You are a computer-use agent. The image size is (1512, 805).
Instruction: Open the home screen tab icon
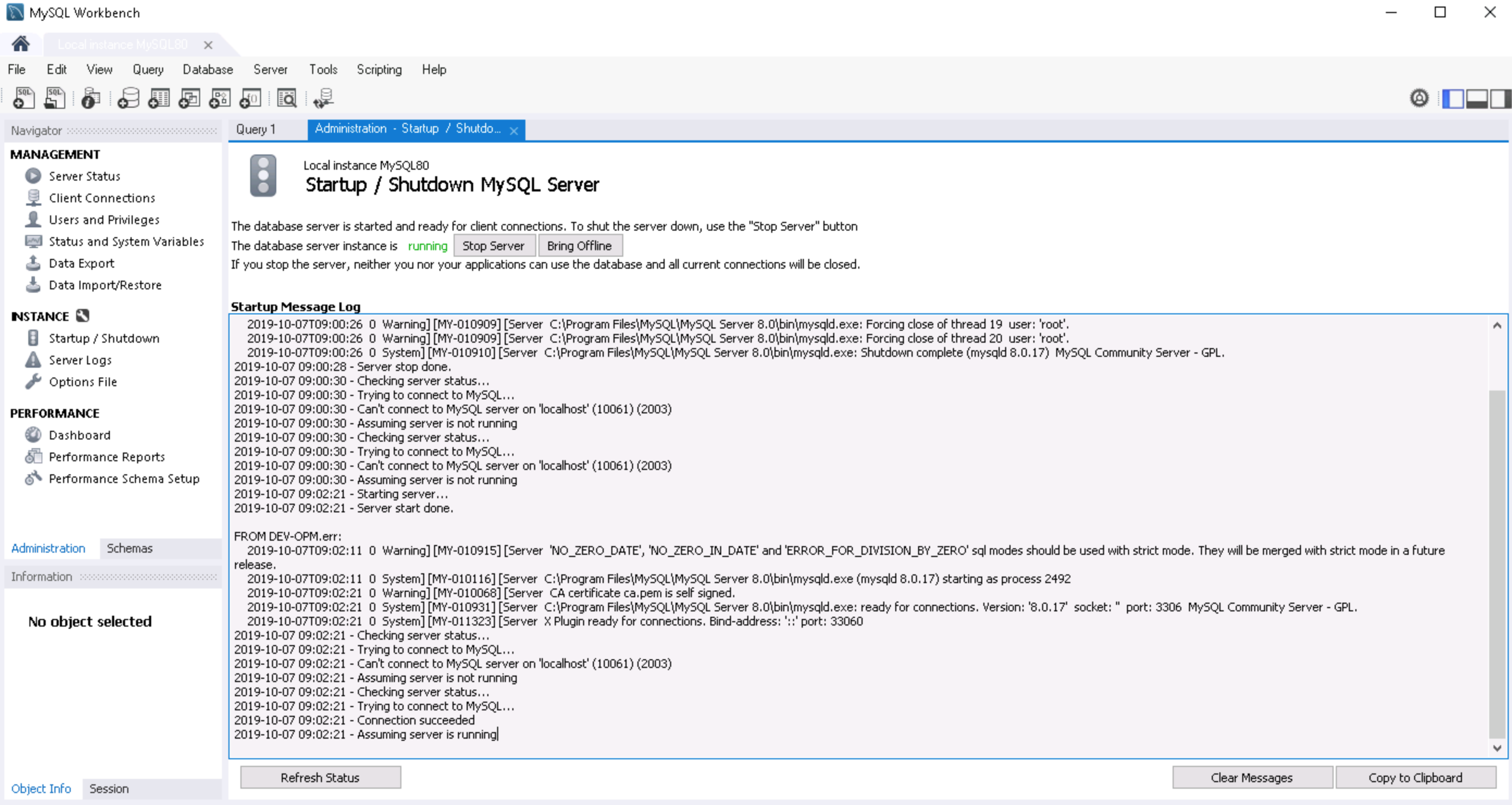[21, 44]
